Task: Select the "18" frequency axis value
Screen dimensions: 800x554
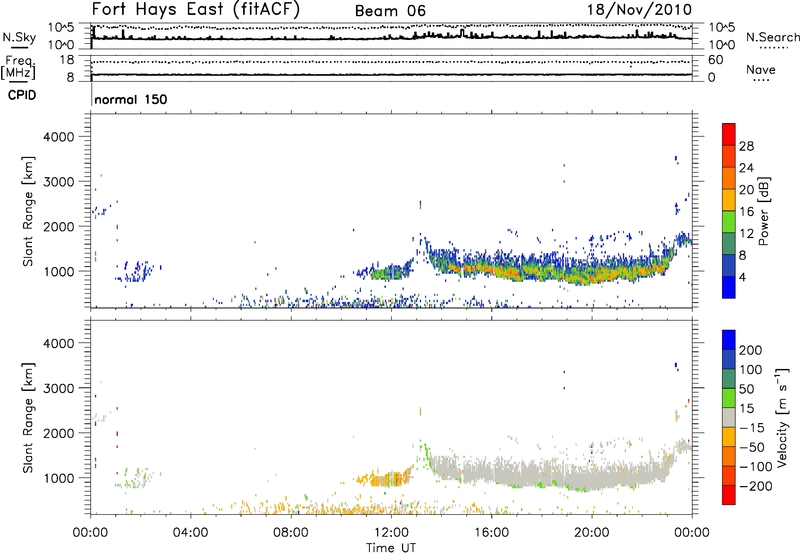Action: [67, 60]
